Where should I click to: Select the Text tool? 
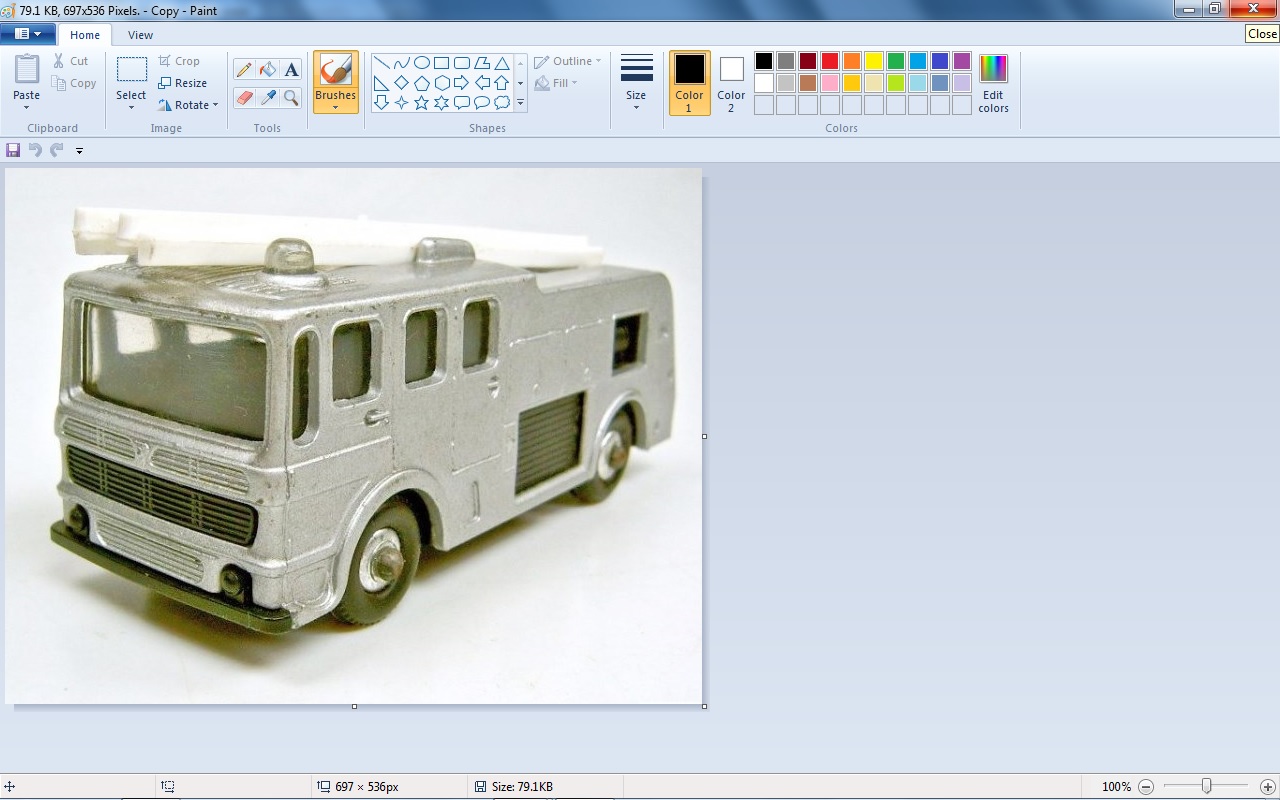click(291, 69)
